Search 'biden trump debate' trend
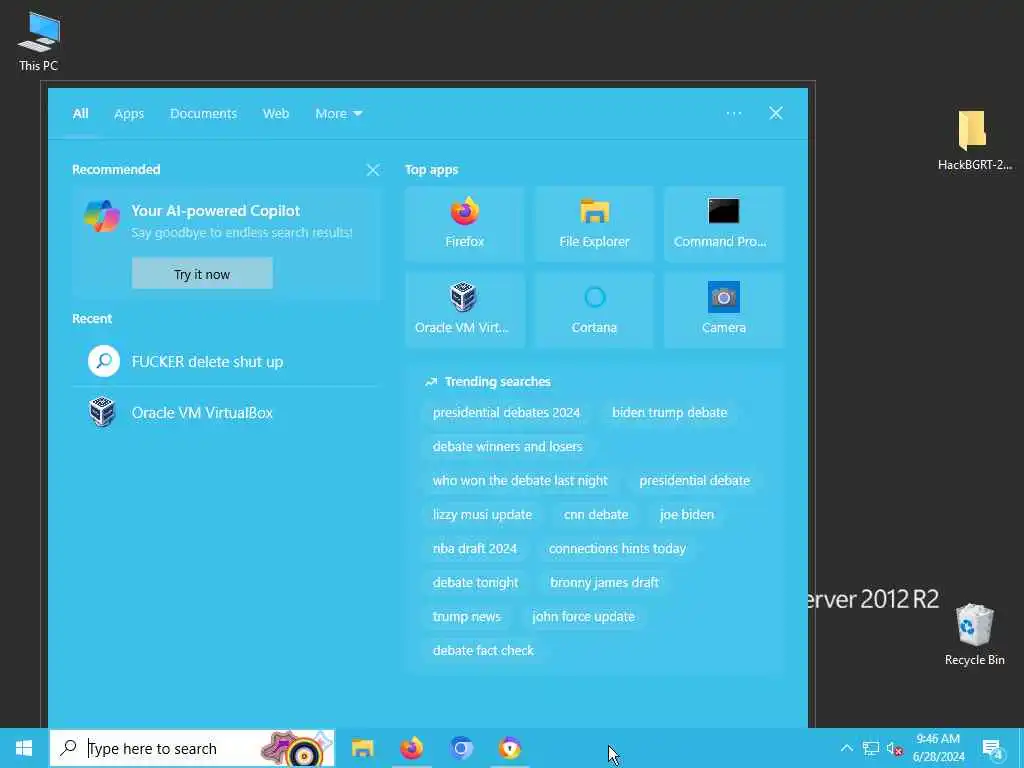Viewport: 1024px width, 768px height. pyautogui.click(x=669, y=413)
